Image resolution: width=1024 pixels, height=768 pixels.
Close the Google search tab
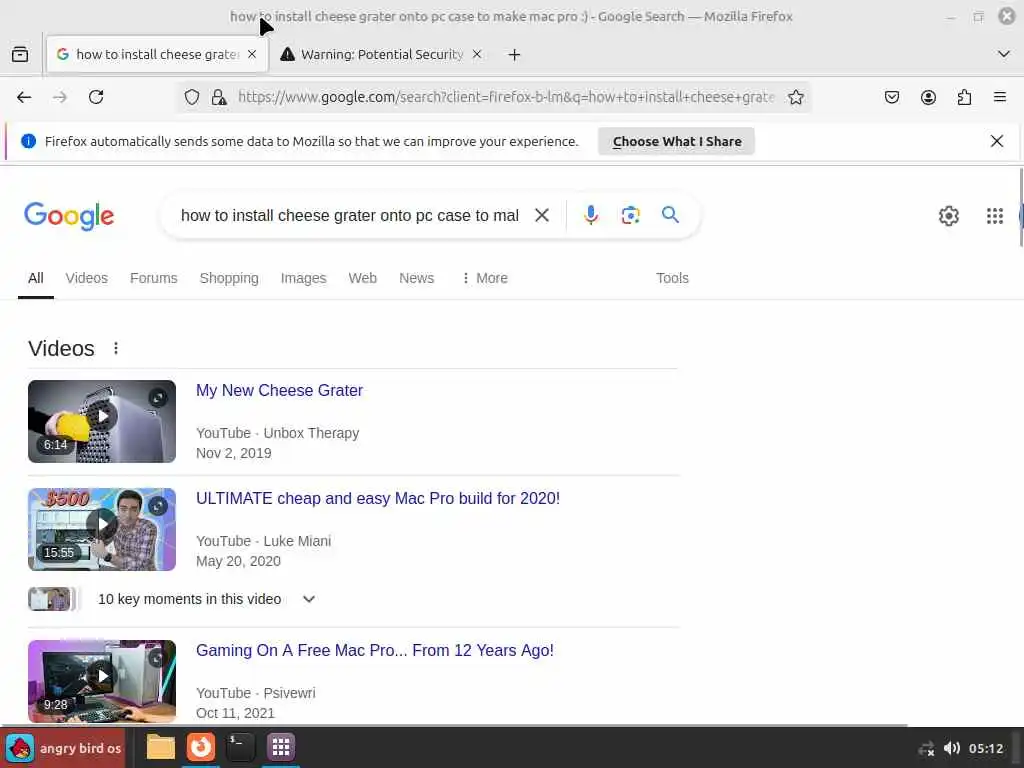pyautogui.click(x=252, y=54)
